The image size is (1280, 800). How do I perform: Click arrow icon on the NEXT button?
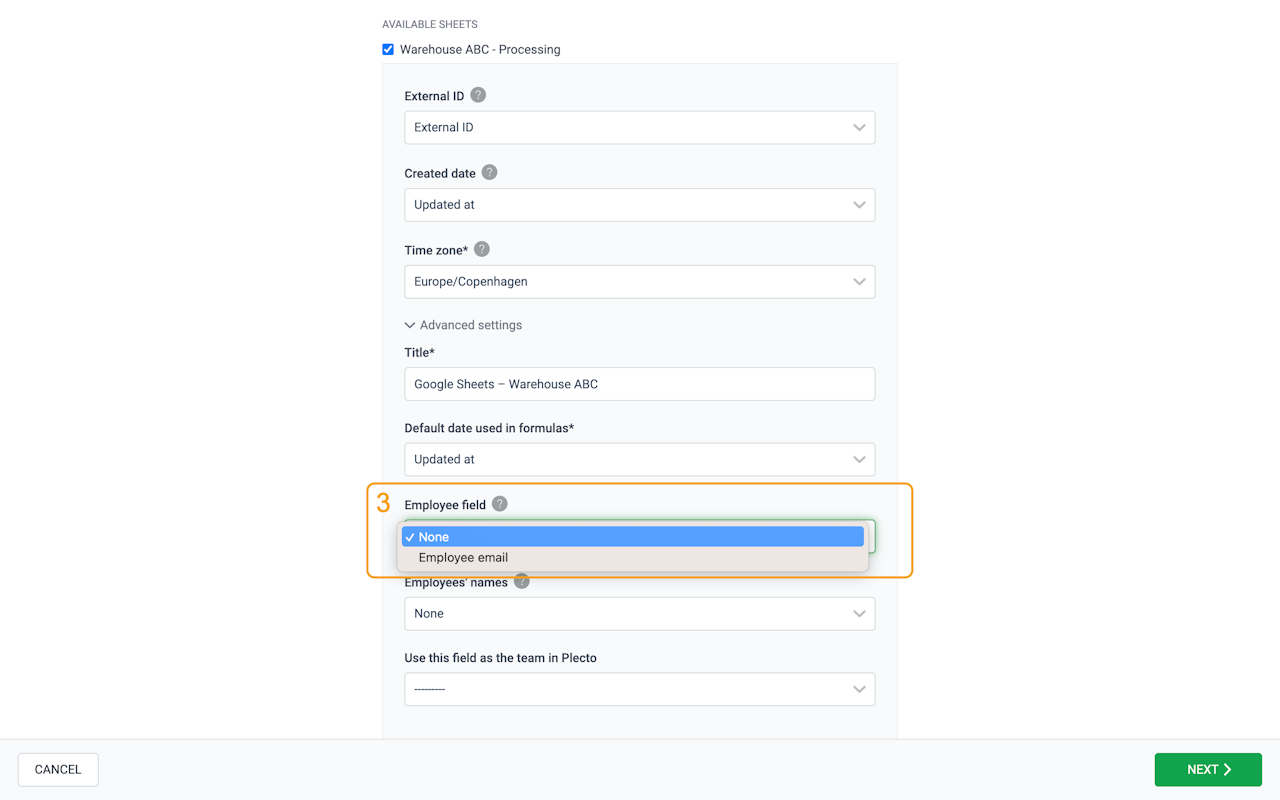(x=1227, y=770)
